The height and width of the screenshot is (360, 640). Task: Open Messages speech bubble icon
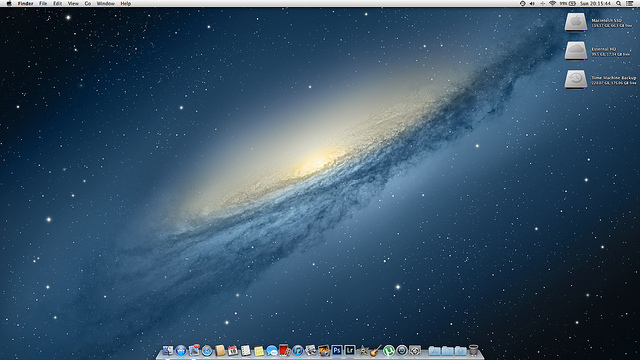click(x=272, y=351)
